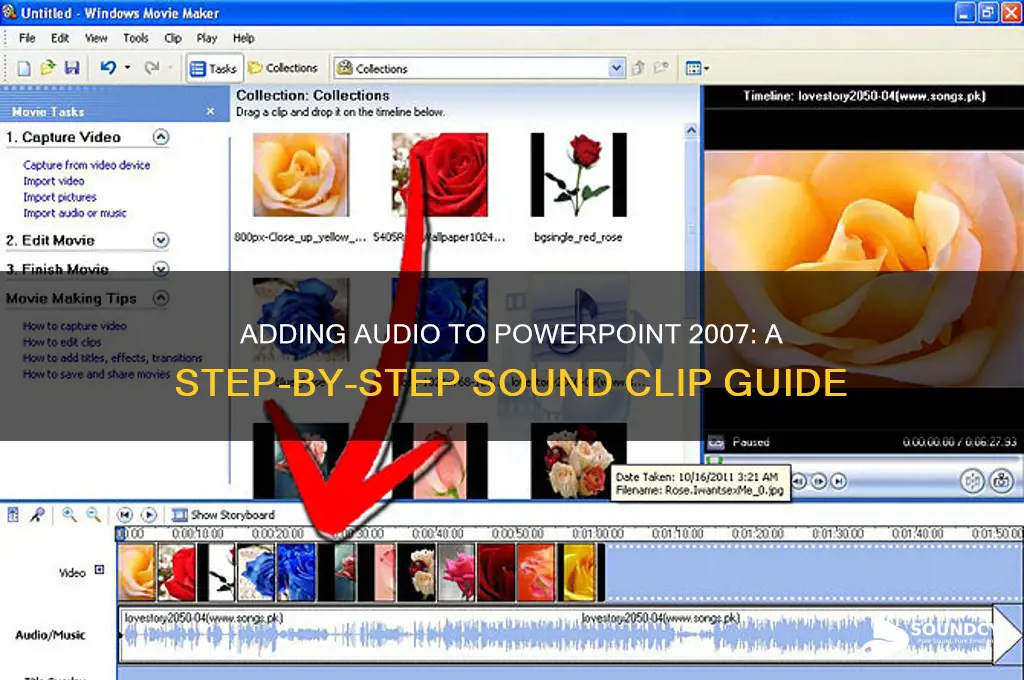Toggle the Tasks pane button
This screenshot has width=1024, height=680.
[x=214, y=68]
